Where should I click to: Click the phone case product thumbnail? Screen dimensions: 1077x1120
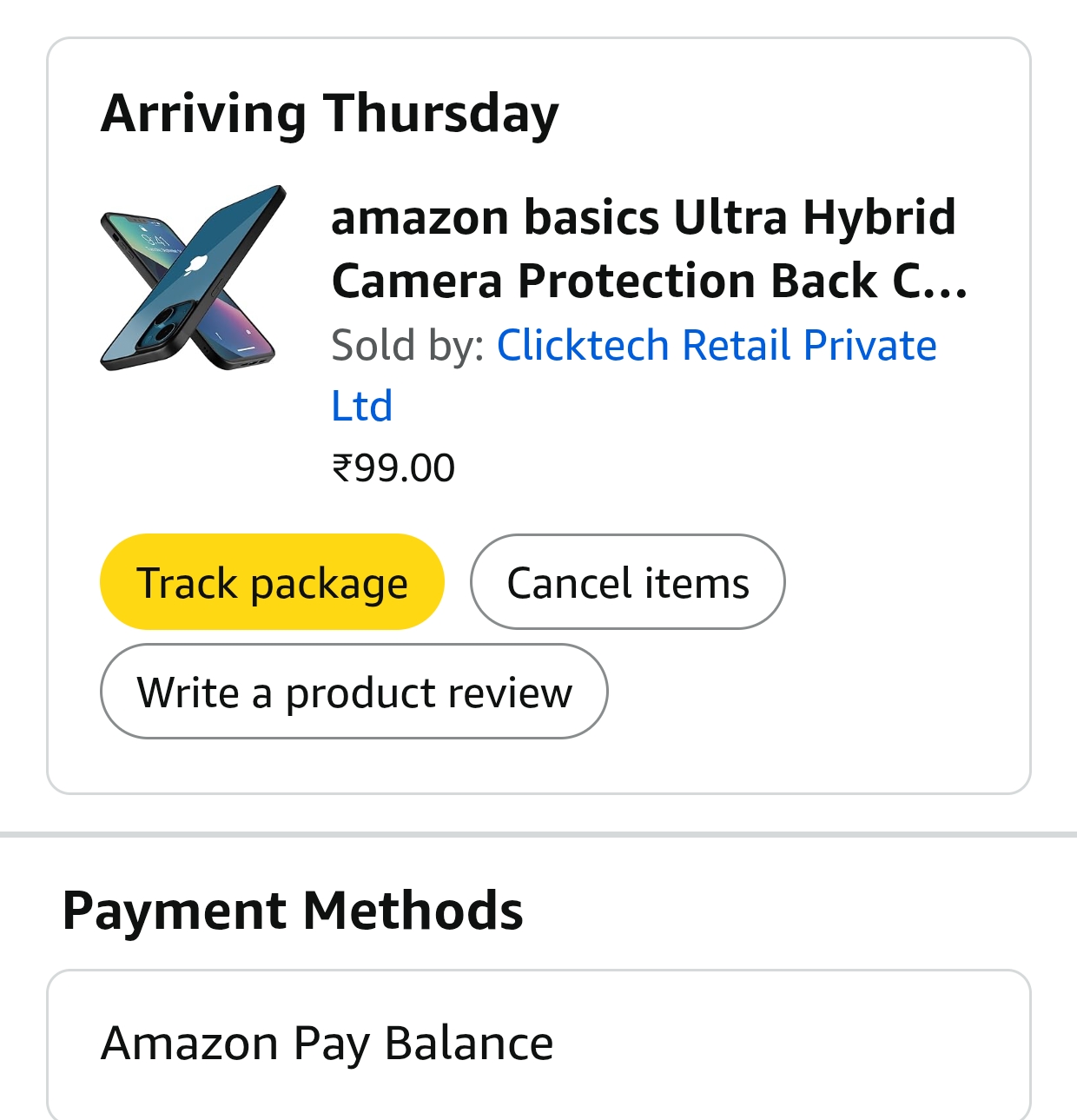(192, 278)
